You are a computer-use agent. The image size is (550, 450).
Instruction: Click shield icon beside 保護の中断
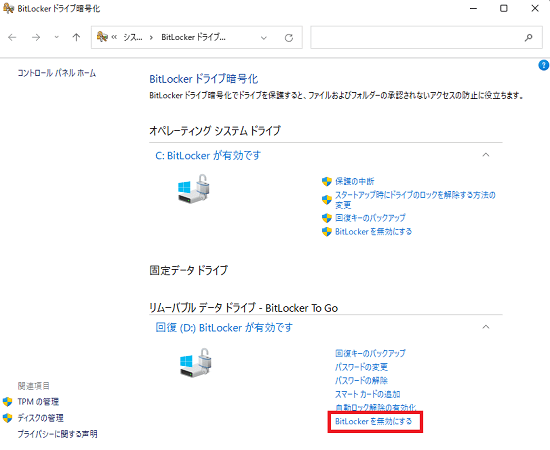pyautogui.click(x=327, y=181)
